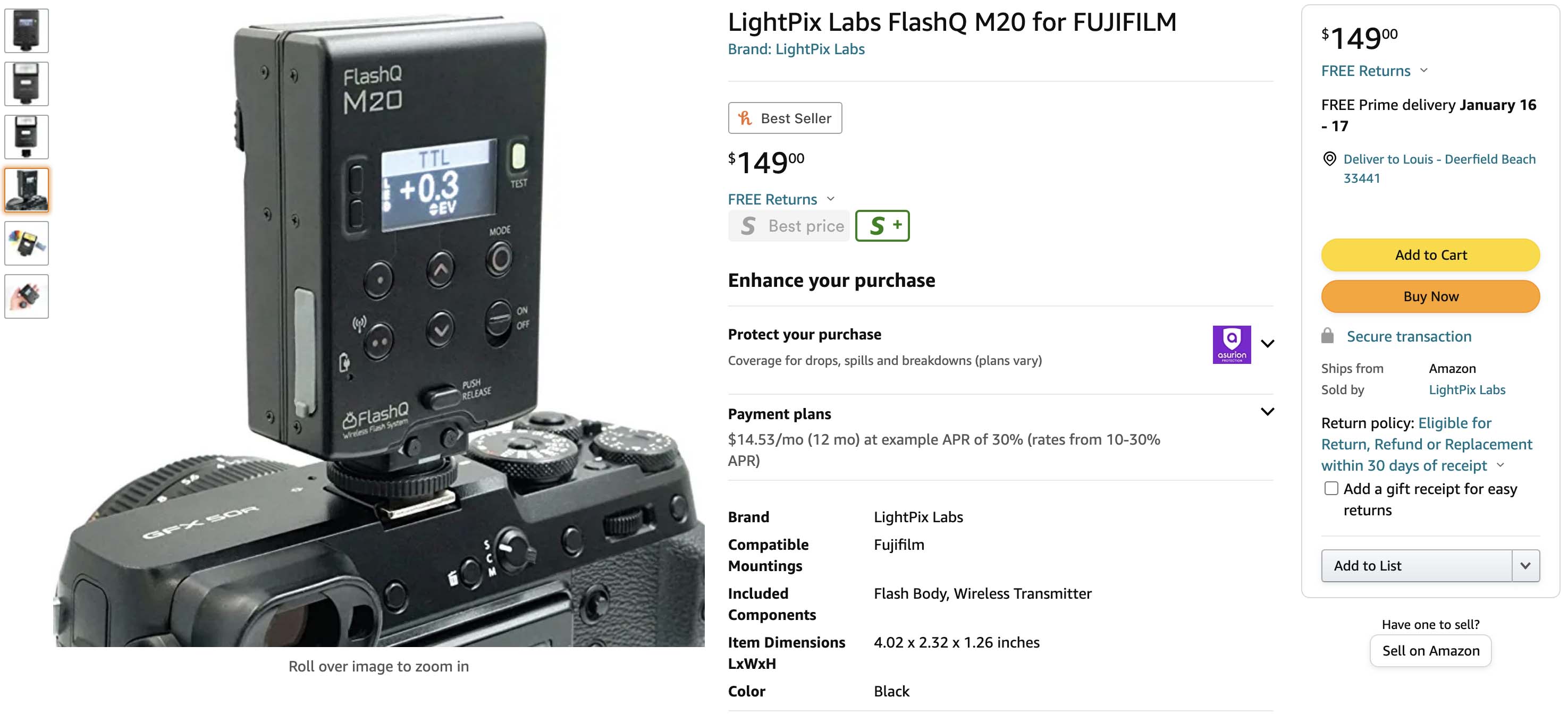Click the orange Buy Now button
This screenshot has height=714, width=1568.
tap(1430, 296)
